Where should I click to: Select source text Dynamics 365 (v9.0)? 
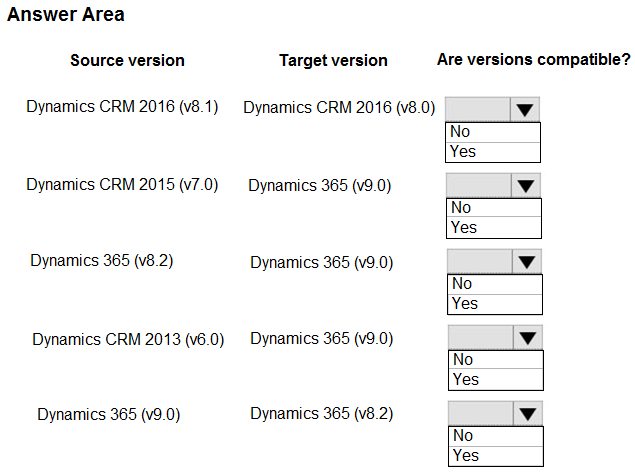point(109,415)
